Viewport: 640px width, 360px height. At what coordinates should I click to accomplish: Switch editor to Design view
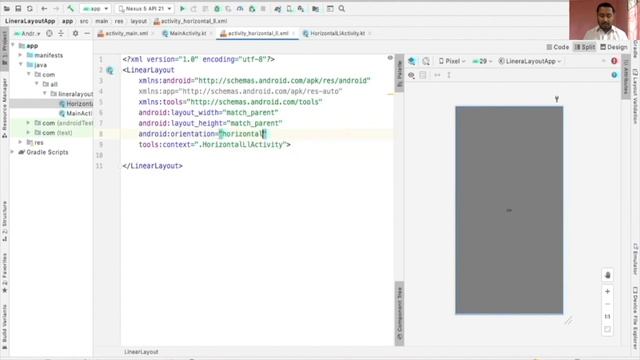[x=613, y=47]
